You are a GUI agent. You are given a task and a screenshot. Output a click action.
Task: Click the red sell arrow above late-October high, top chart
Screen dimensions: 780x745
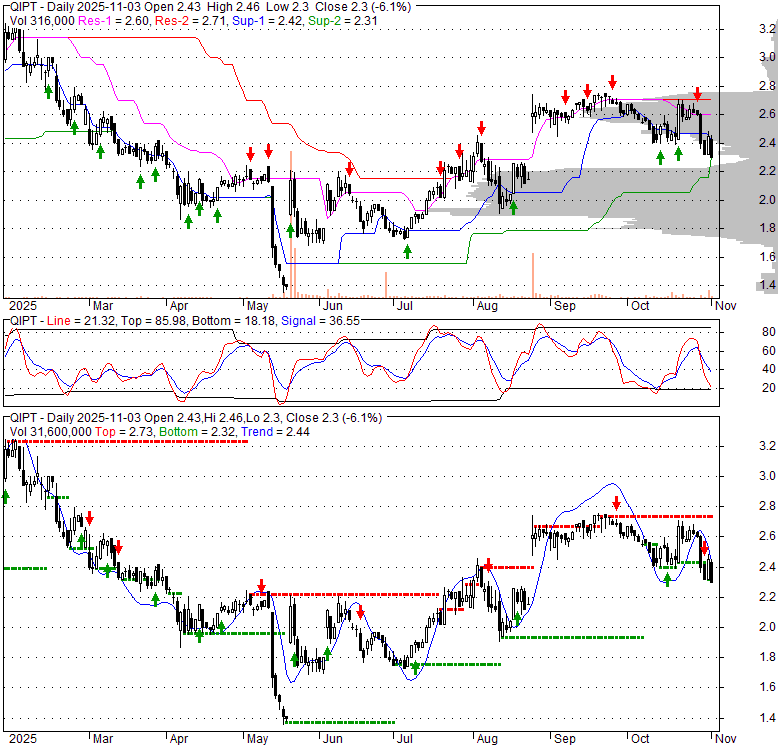[x=697, y=94]
